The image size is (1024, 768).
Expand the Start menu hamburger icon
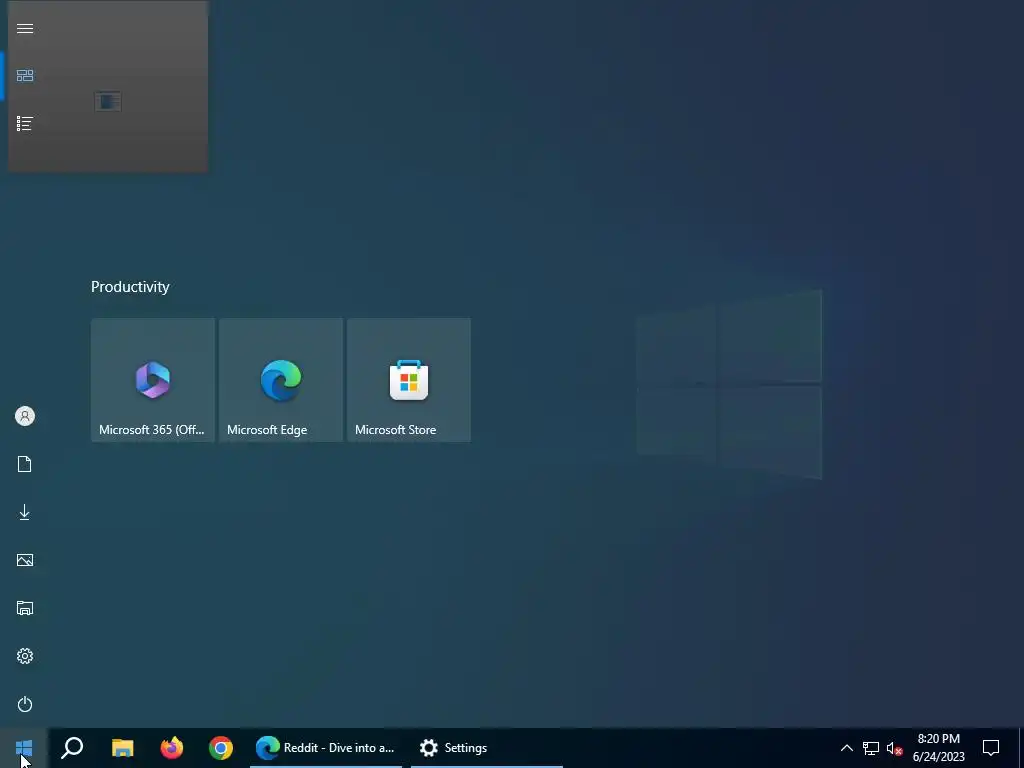25,28
